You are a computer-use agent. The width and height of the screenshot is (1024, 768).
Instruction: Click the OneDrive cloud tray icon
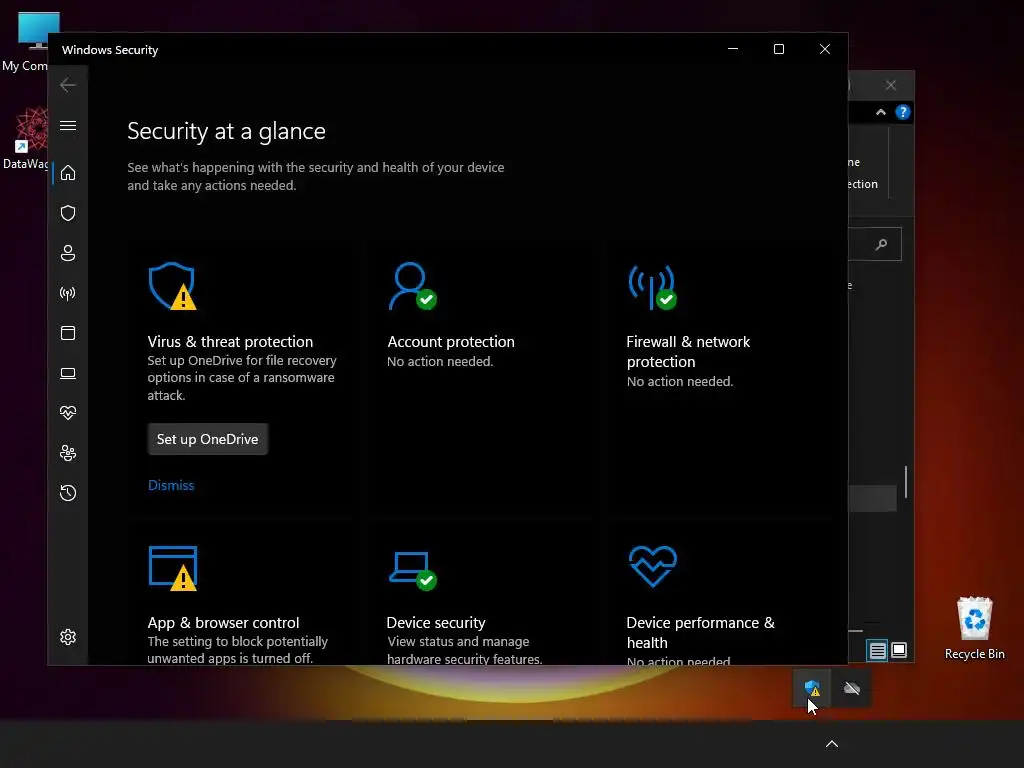[852, 688]
